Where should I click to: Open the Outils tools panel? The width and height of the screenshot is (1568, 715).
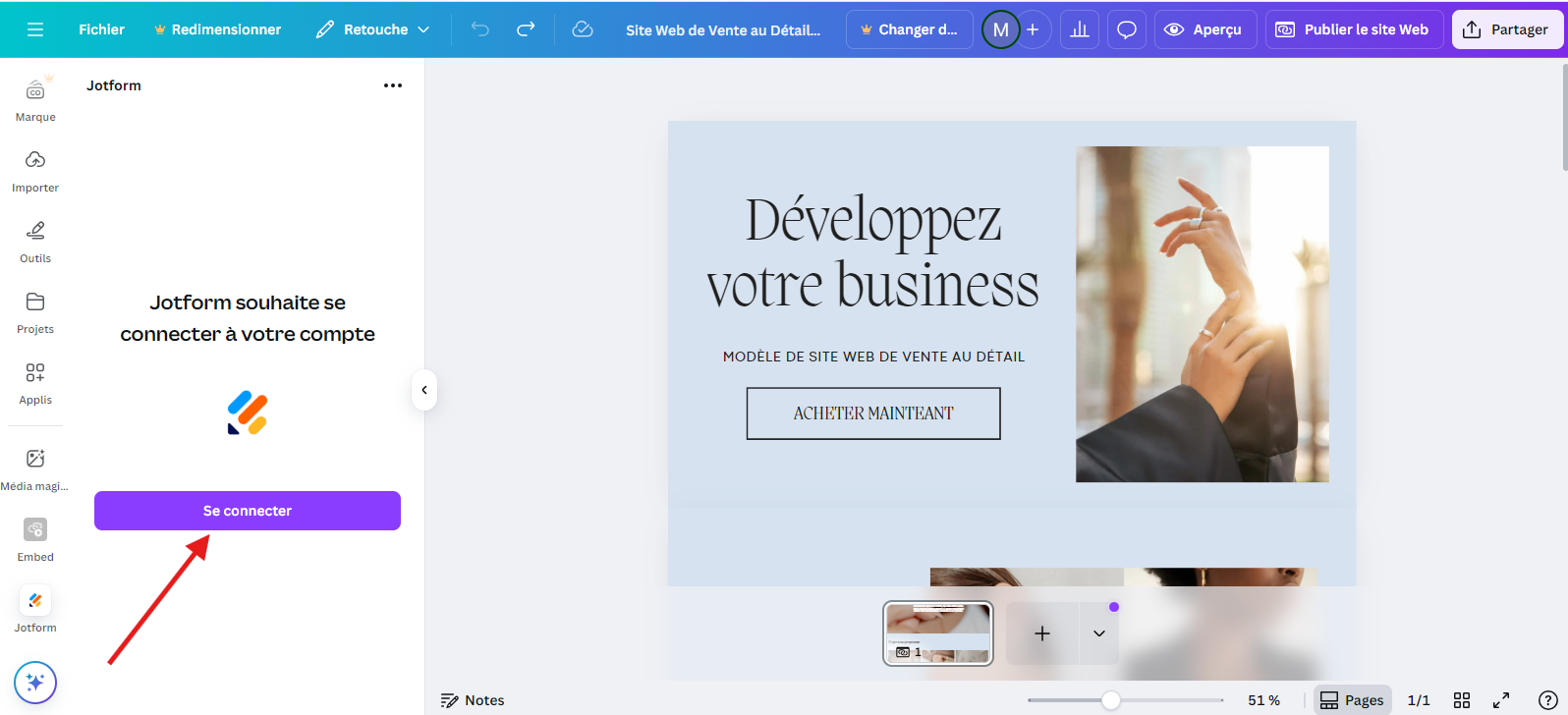click(x=35, y=242)
